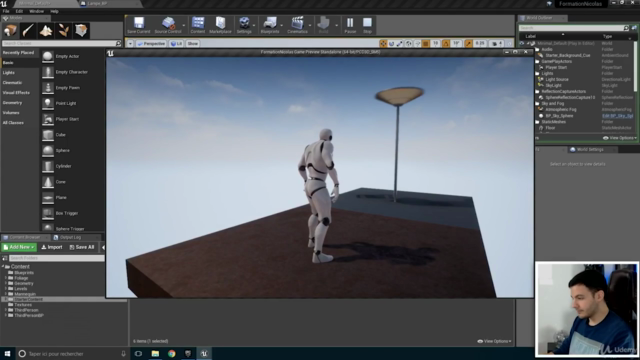Click the Save All button
Image resolution: width=640 pixels, height=360 pixels.
click(82, 247)
